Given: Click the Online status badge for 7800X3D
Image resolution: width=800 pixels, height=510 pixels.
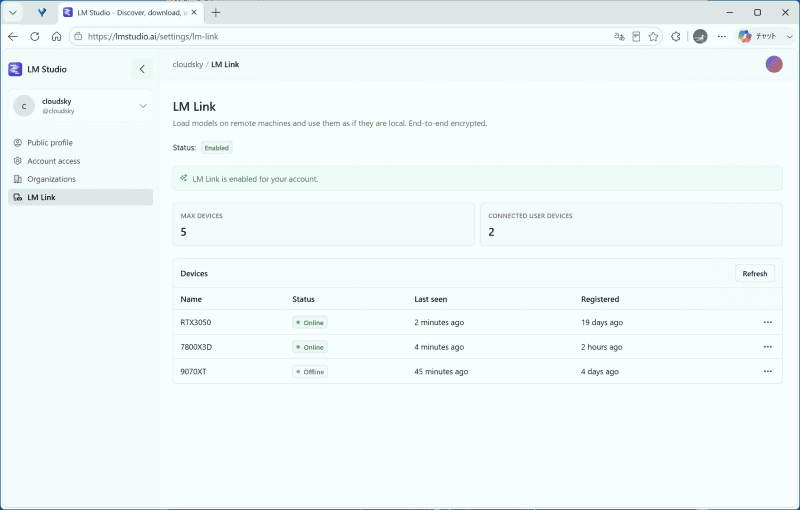Looking at the screenshot, I should tap(310, 347).
